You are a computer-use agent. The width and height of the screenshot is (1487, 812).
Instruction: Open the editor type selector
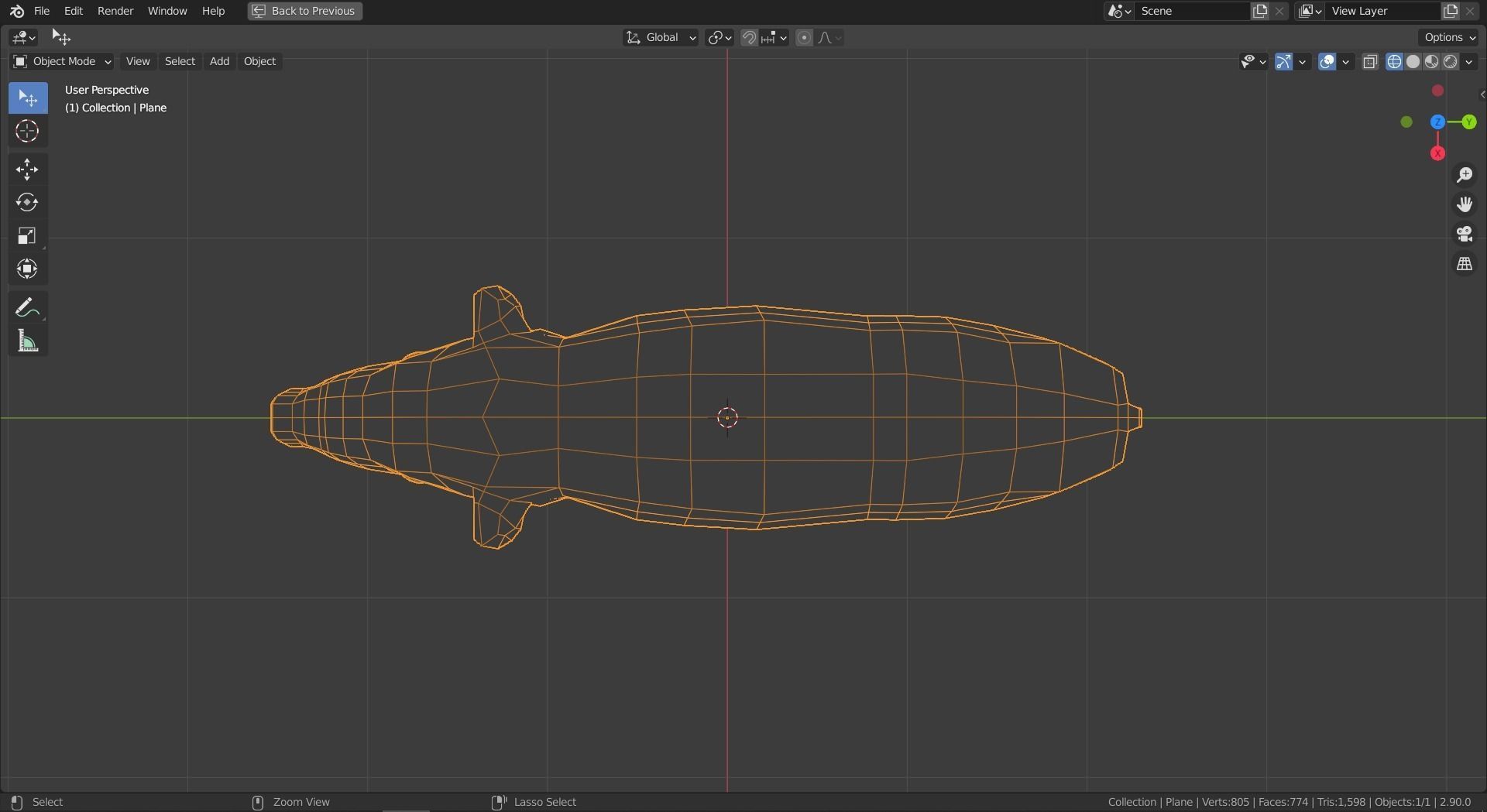tap(23, 37)
